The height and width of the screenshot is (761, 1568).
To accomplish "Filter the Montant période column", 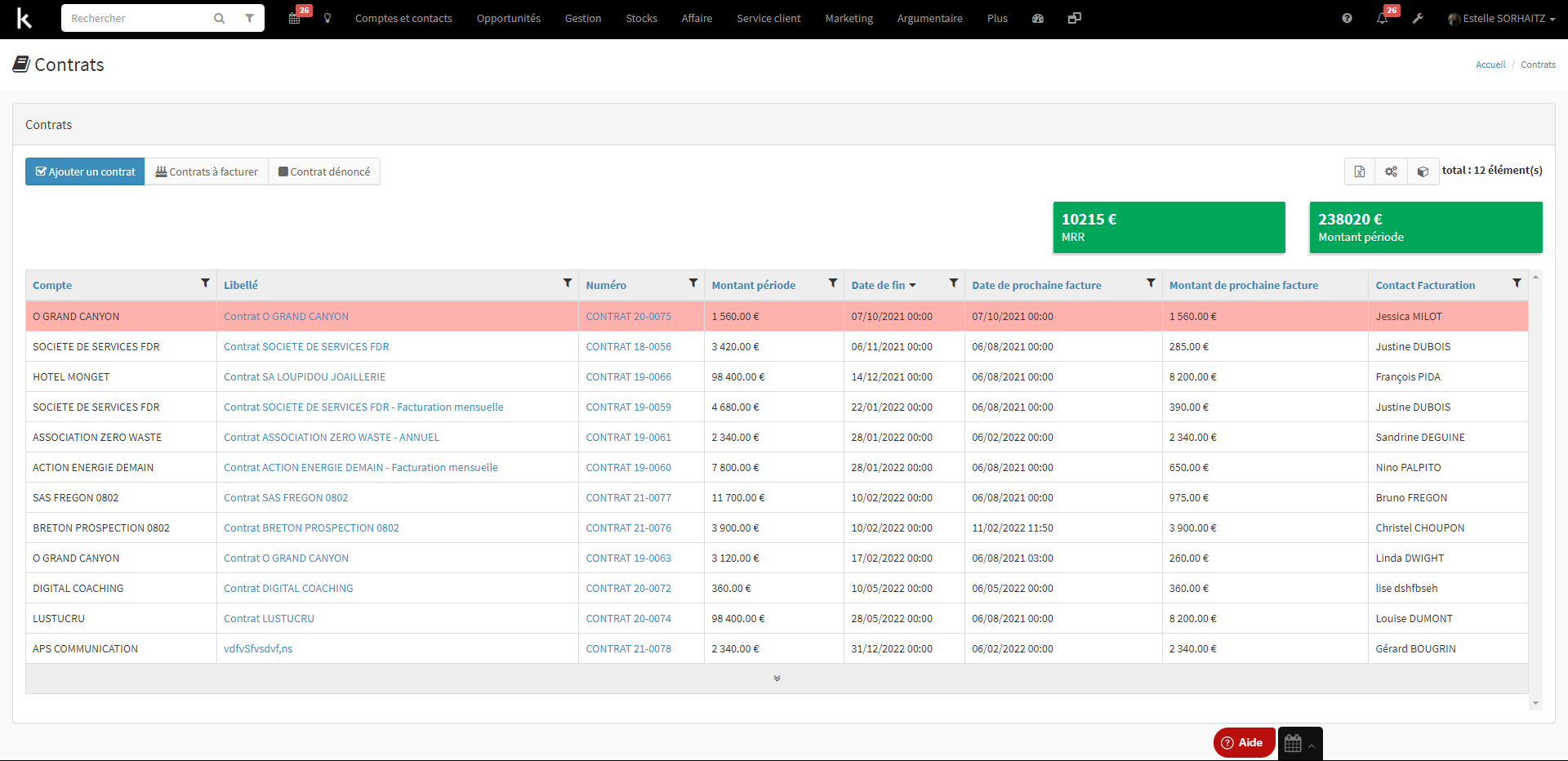I will tap(833, 283).
